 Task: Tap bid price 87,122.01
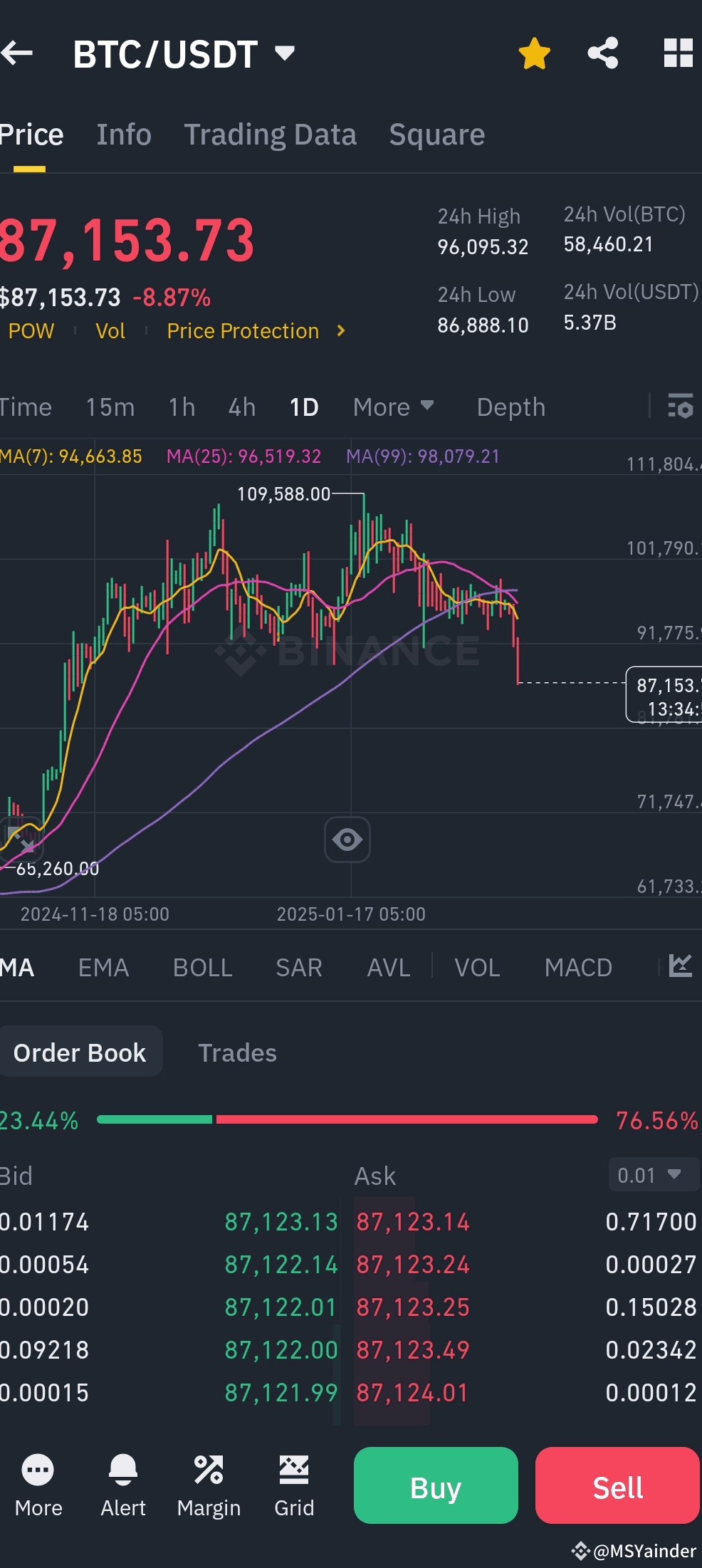(x=281, y=1307)
